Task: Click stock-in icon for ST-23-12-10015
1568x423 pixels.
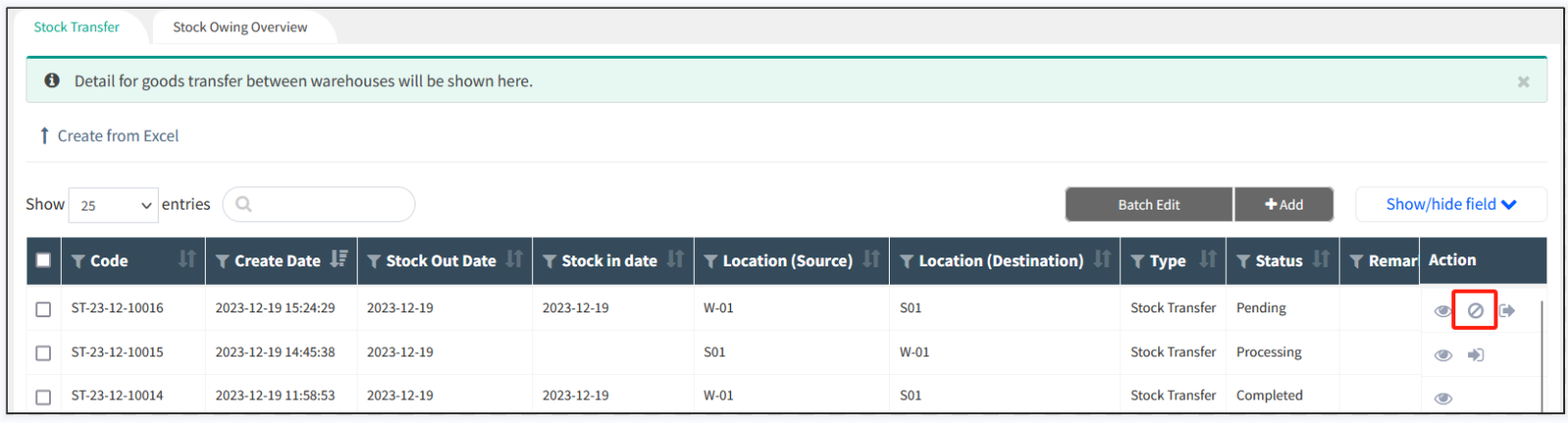Action: 1475,354
